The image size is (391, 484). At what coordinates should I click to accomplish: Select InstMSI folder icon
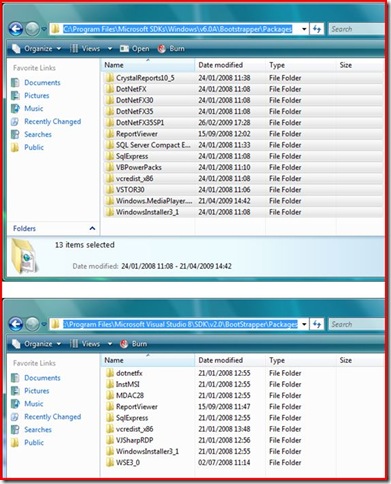(109, 385)
